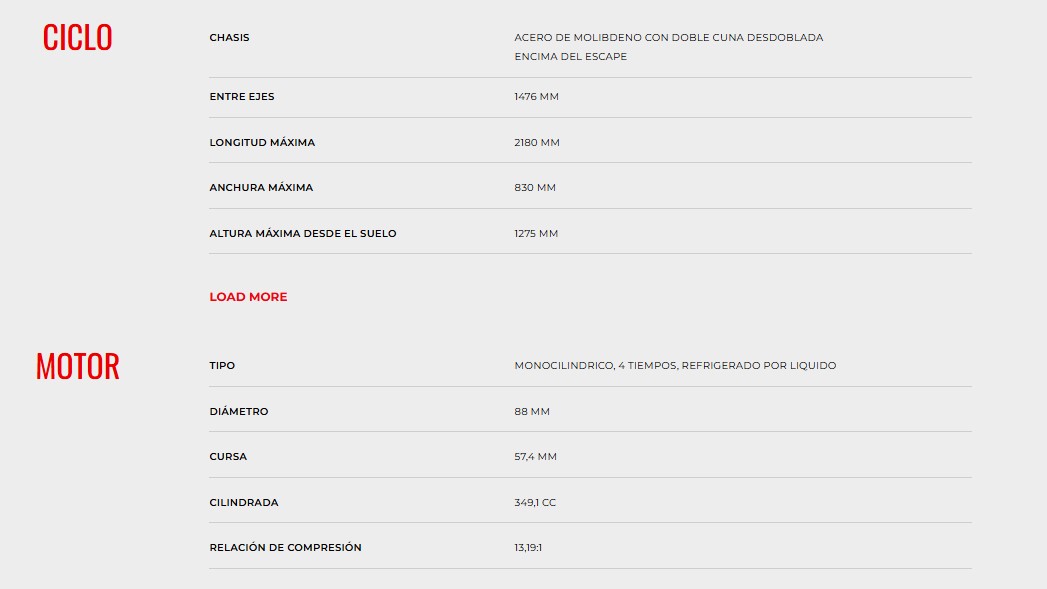
Task: Click the LONGITUD MÁXIMA label
Action: [x=262, y=143]
